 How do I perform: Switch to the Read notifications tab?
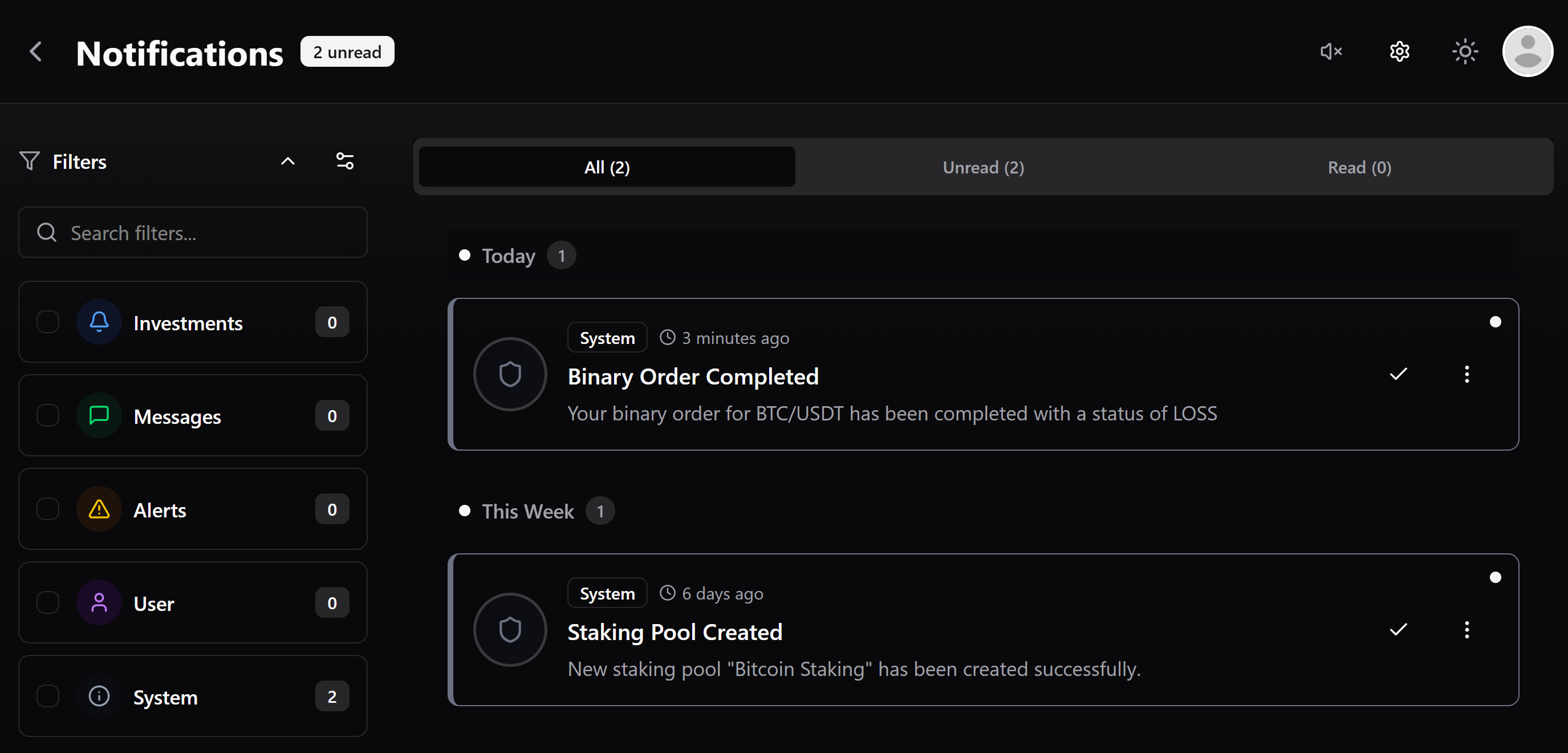[1359, 167]
